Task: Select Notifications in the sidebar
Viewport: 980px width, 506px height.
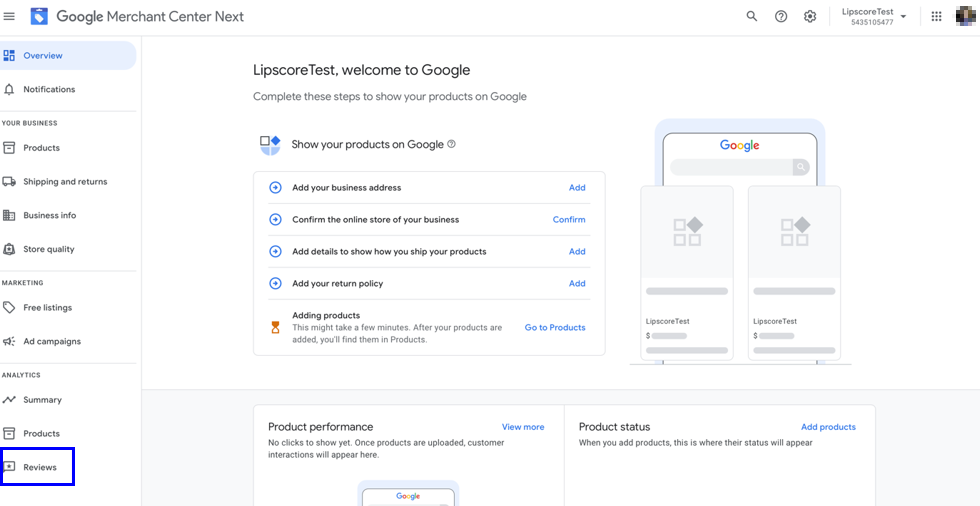Action: click(x=49, y=90)
